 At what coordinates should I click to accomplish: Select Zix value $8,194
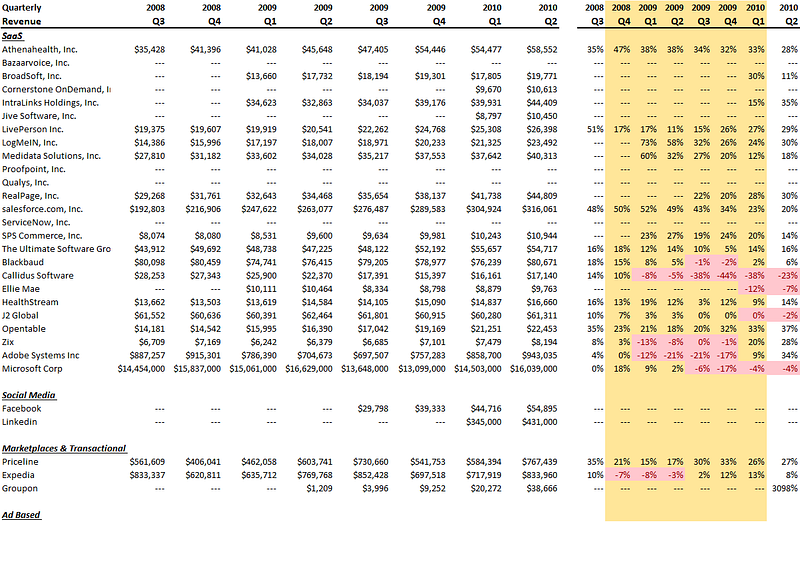[x=544, y=342]
